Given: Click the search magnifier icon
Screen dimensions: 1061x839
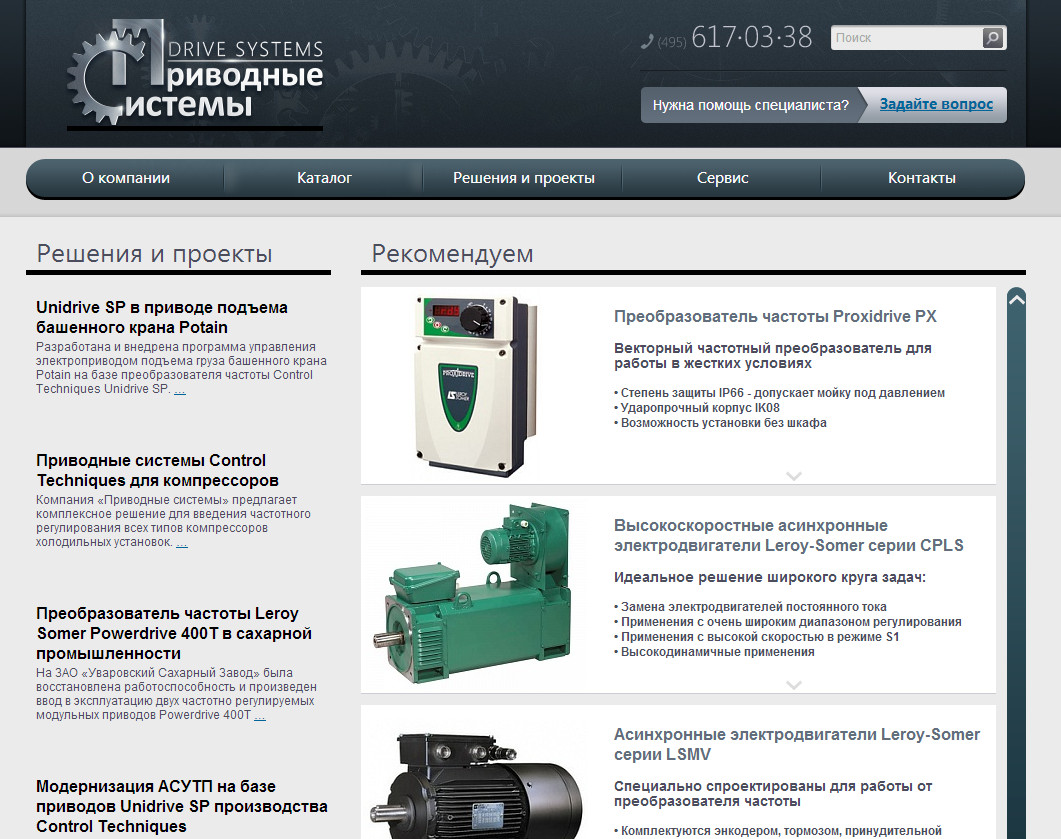Looking at the screenshot, I should pyautogui.click(x=992, y=38).
